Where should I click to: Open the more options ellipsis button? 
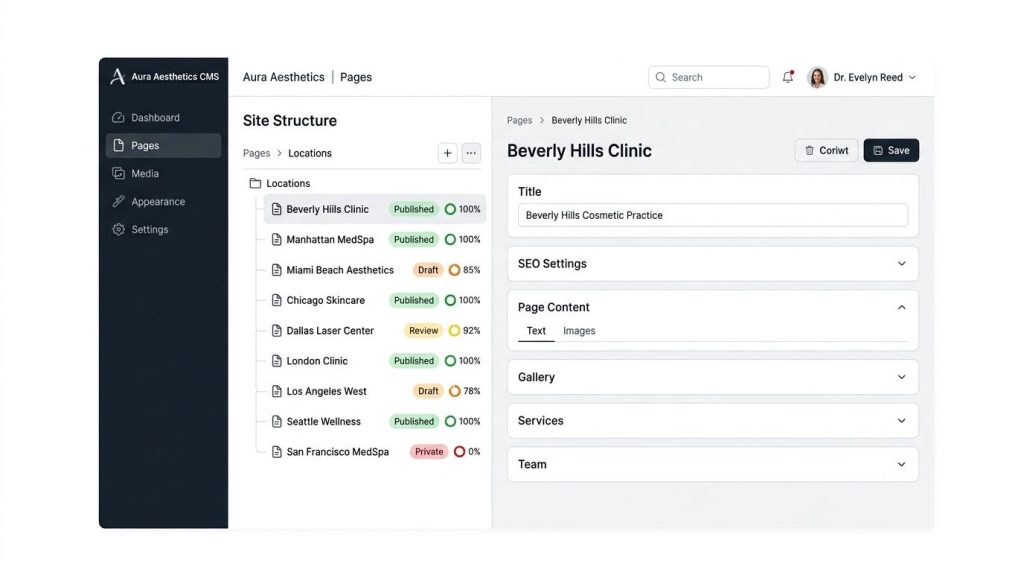pos(471,153)
